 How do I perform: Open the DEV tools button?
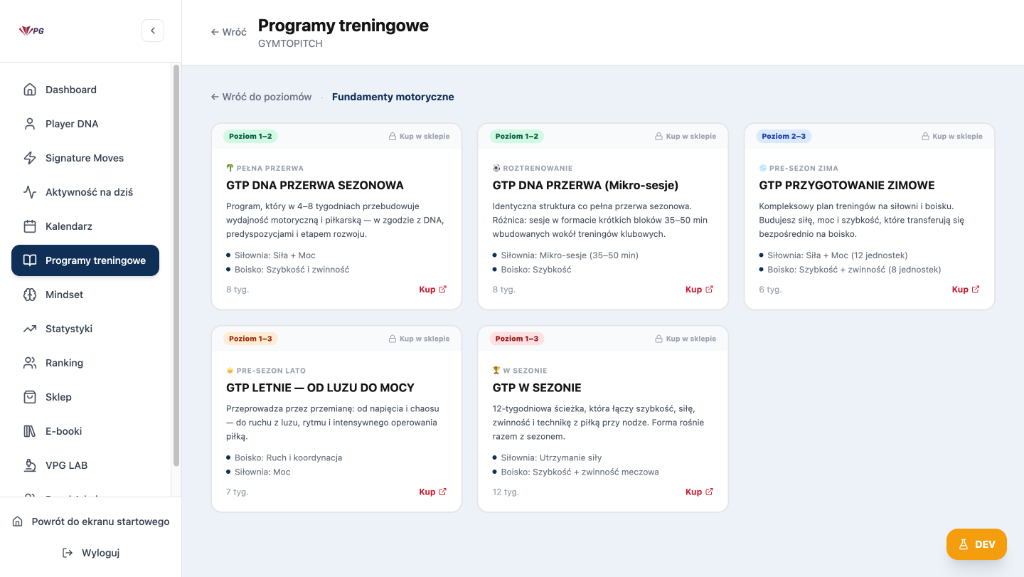click(976, 544)
